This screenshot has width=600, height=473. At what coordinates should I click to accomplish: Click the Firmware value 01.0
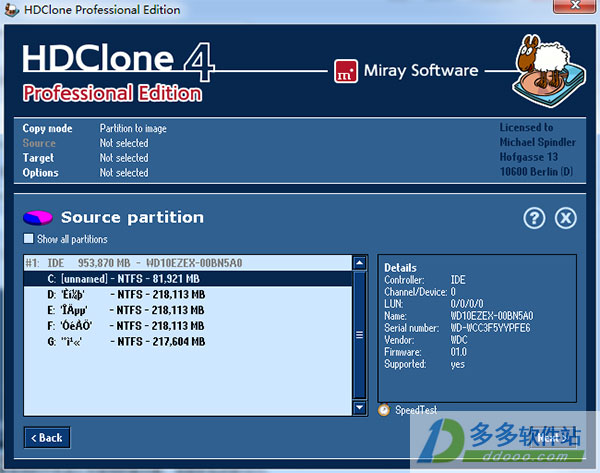(458, 352)
